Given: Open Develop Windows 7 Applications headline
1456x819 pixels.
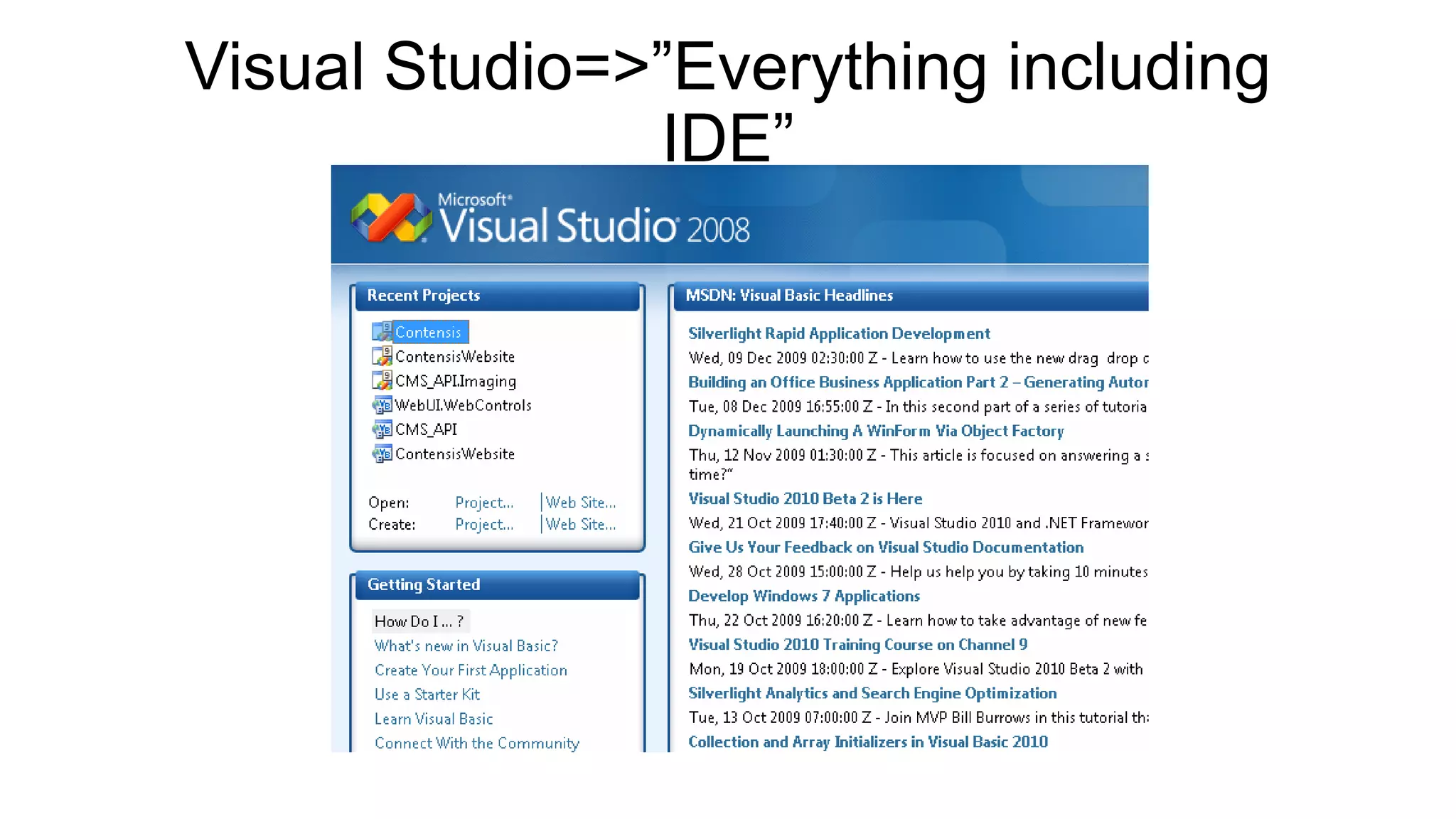Looking at the screenshot, I should point(803,596).
